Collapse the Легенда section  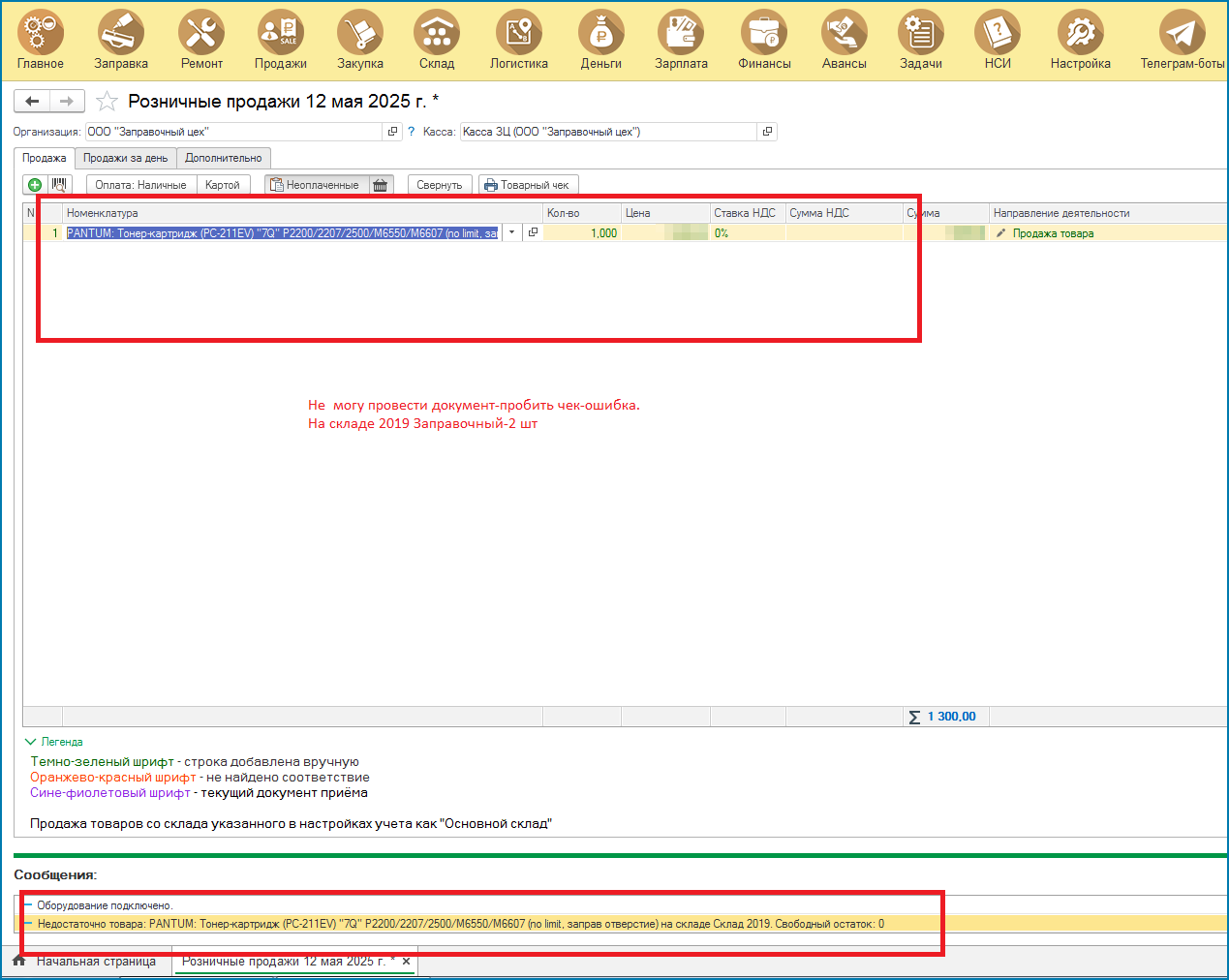click(30, 742)
